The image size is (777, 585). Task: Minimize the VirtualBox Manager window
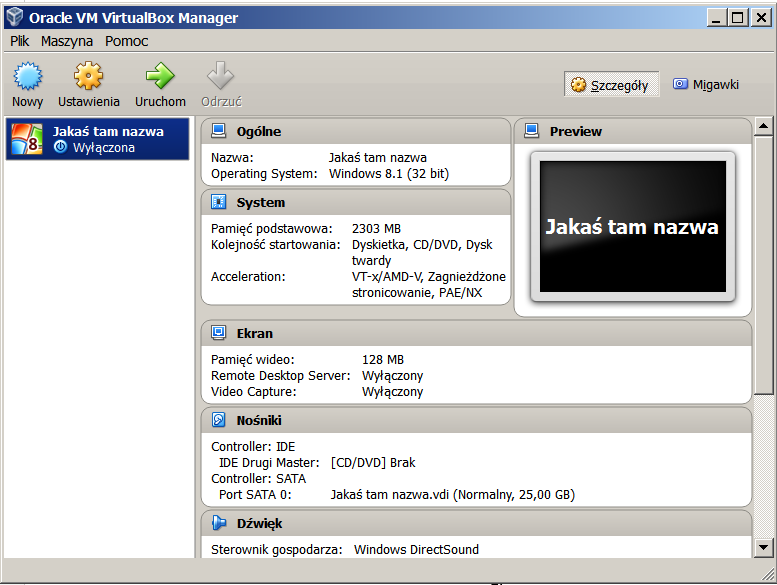click(716, 18)
